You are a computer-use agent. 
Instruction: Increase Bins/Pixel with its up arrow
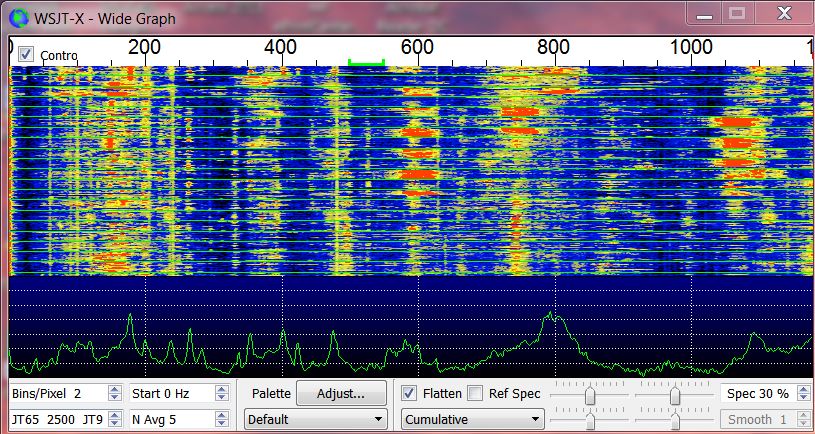[x=114, y=389]
